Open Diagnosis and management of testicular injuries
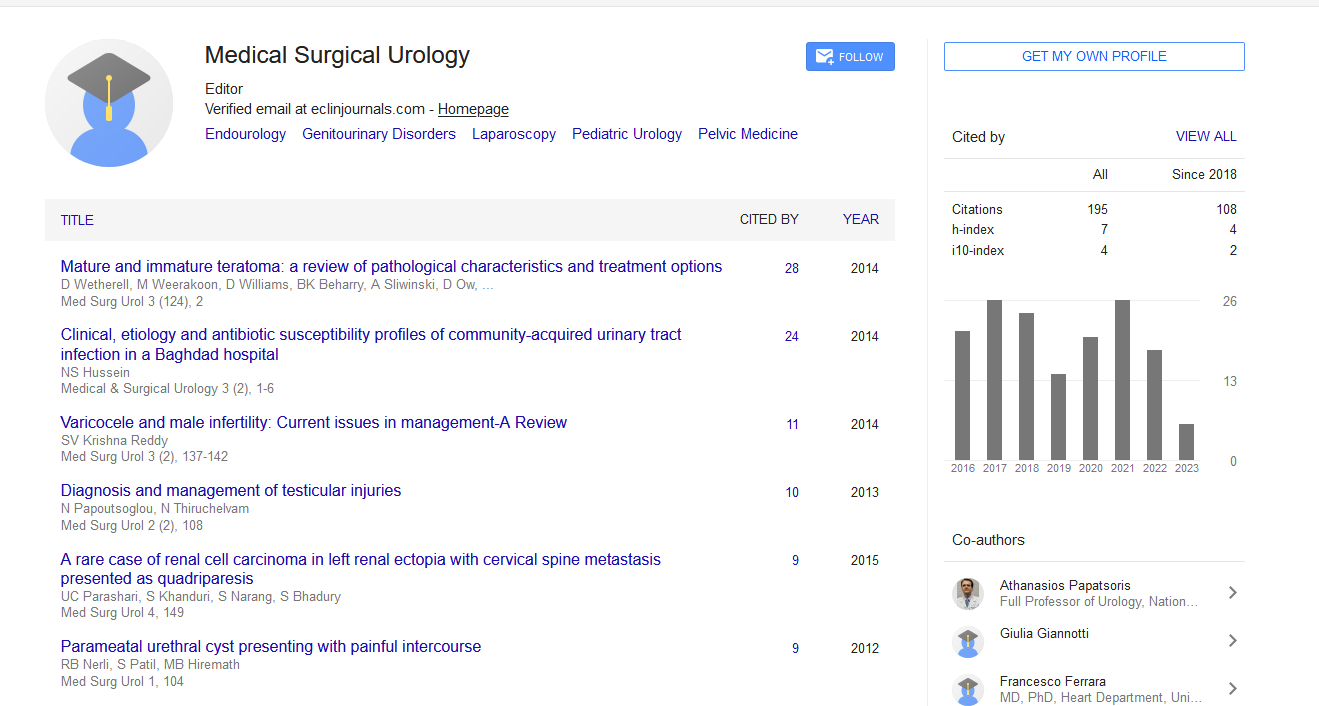1319x706 pixels. (x=230, y=491)
